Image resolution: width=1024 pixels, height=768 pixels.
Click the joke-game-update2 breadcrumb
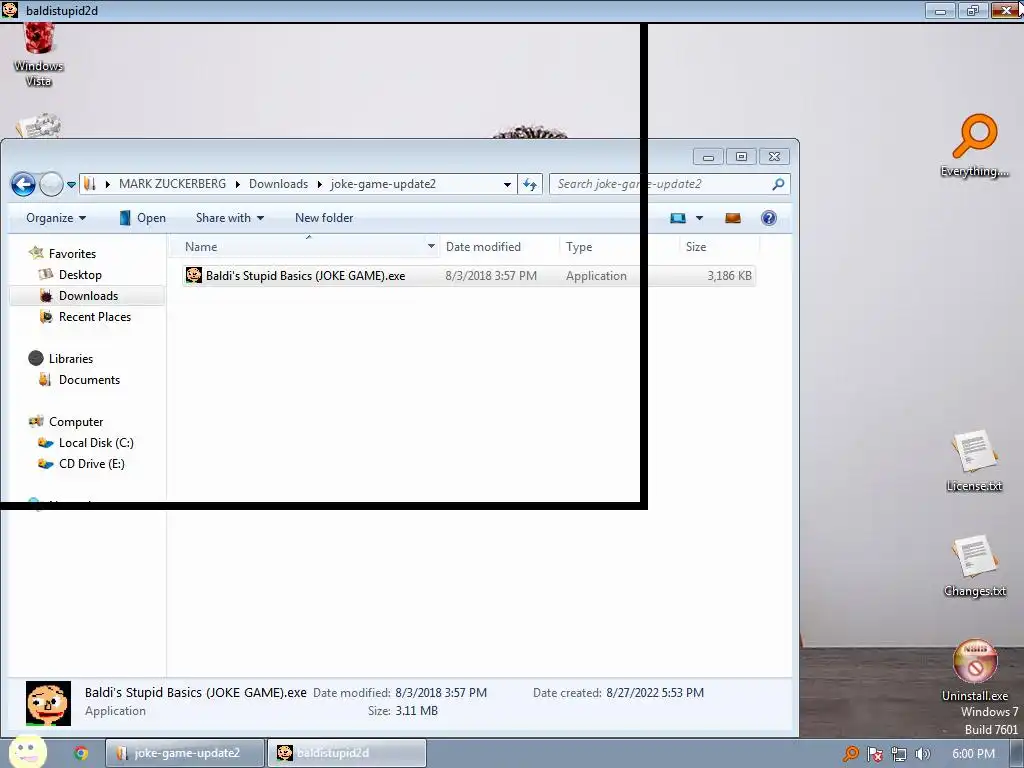[x=383, y=184]
